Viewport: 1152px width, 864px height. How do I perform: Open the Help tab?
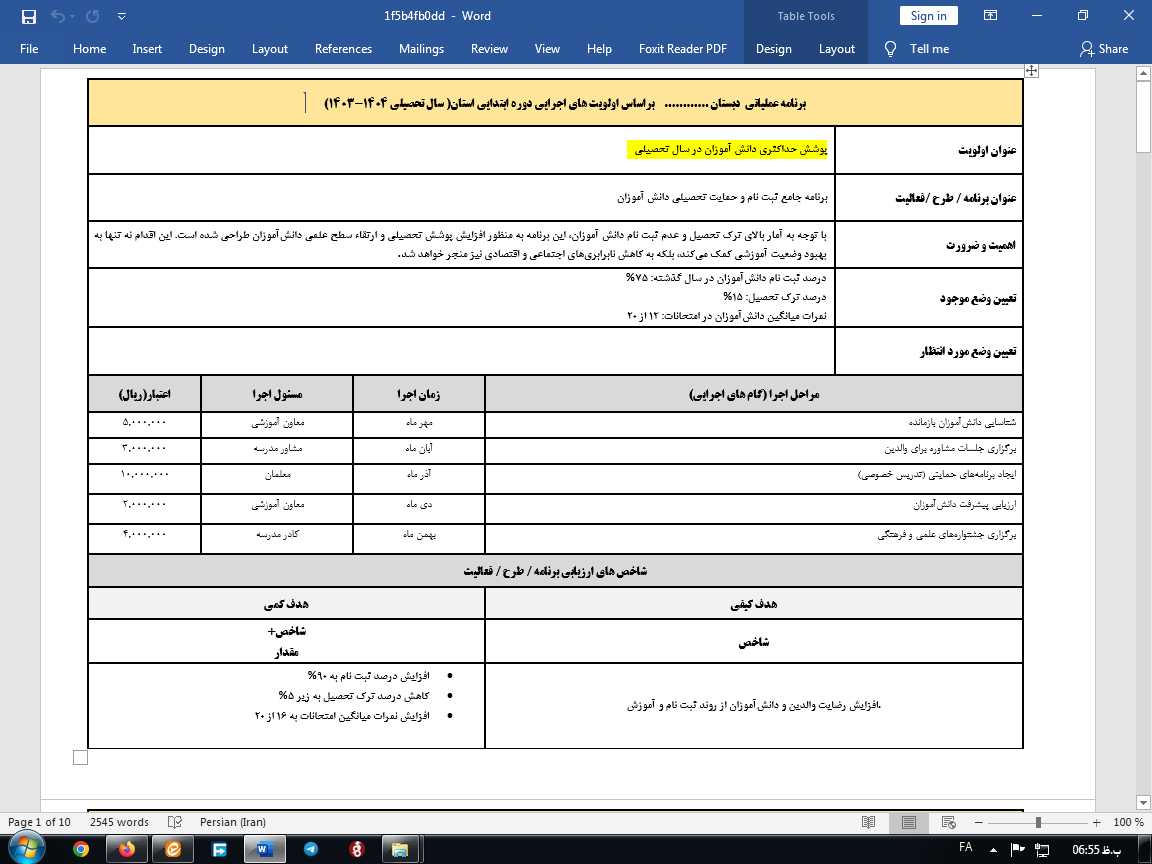coord(599,48)
